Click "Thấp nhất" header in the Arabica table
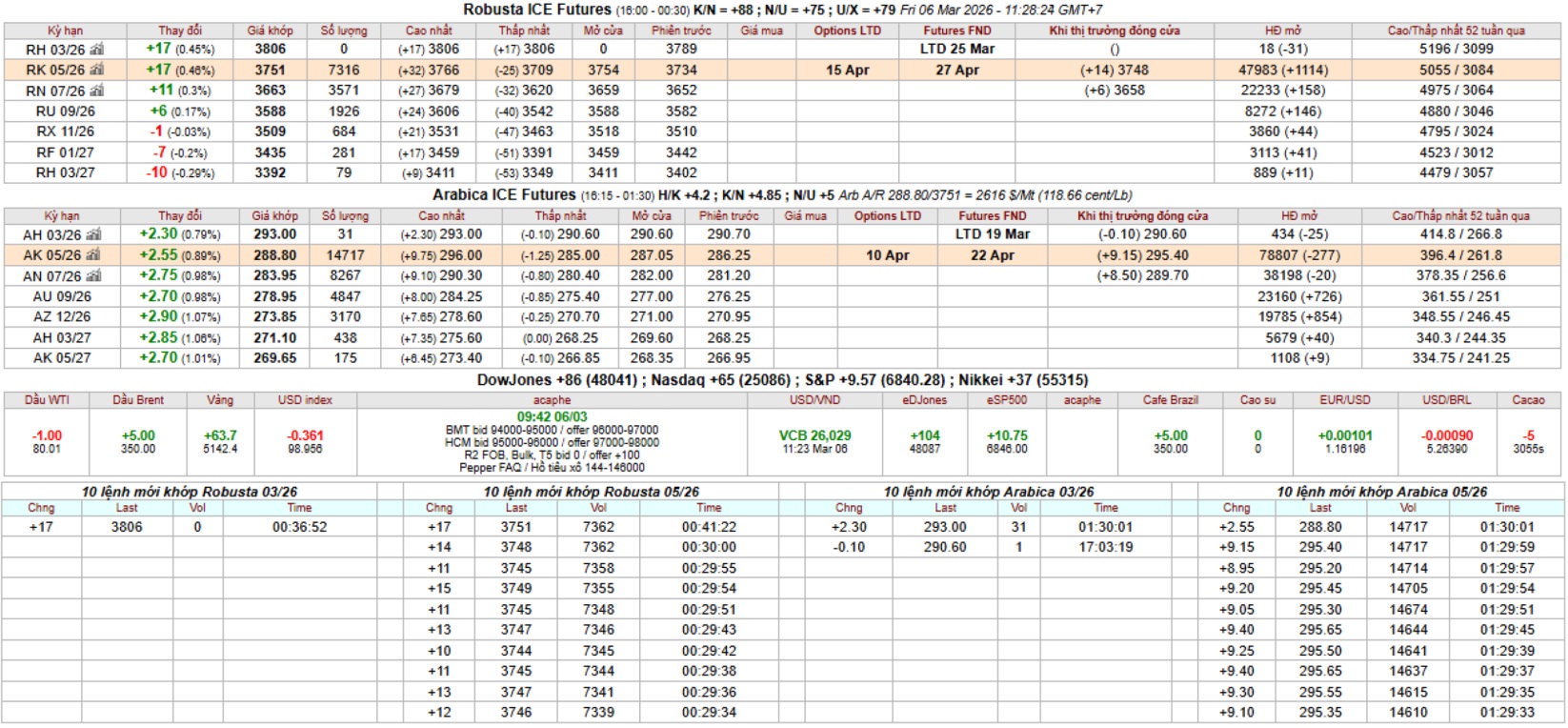The height and width of the screenshot is (728, 1568). coord(560,216)
